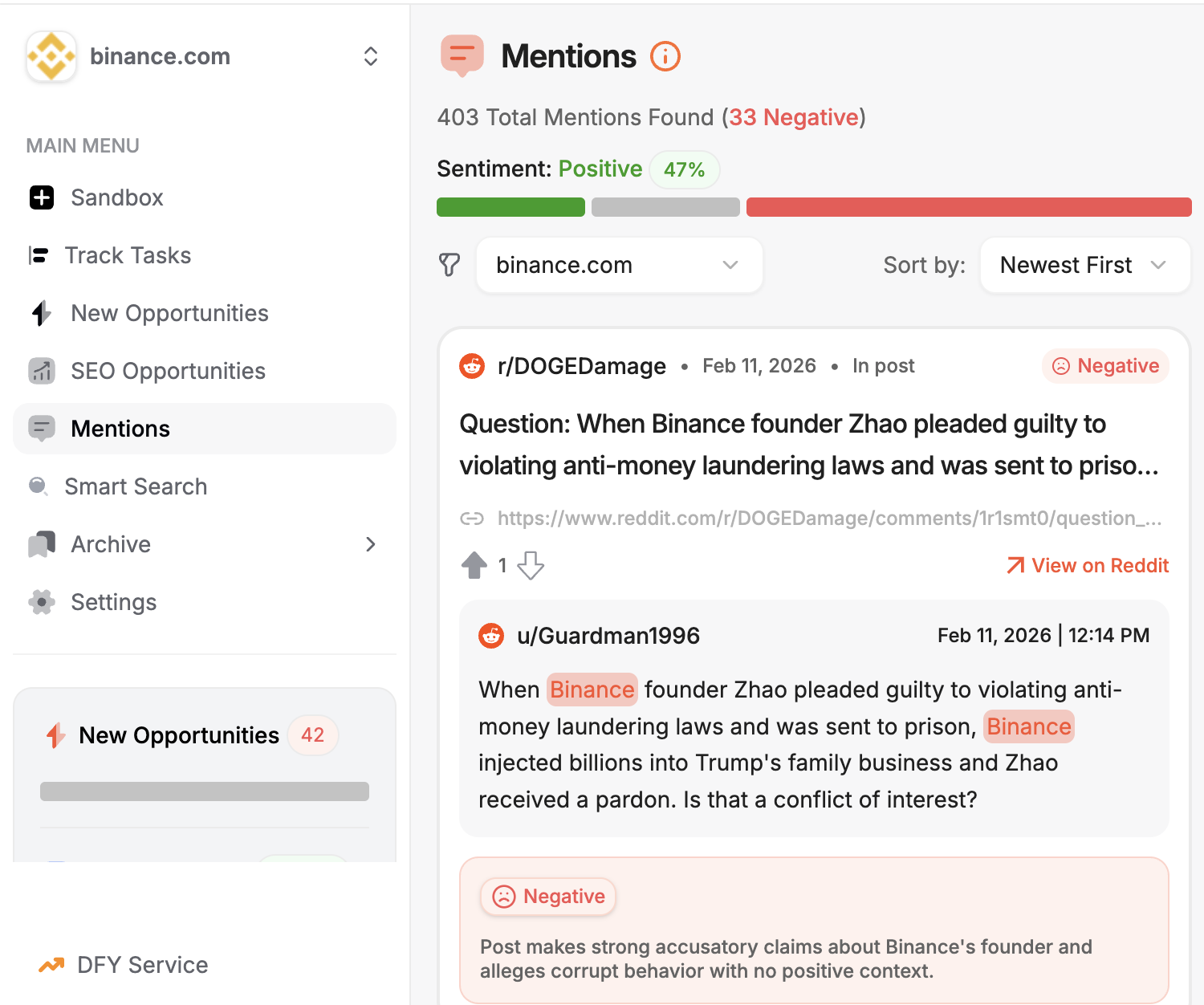Image resolution: width=1204 pixels, height=1005 pixels.
Task: Click the Archive bookmark icon
Action: (x=42, y=544)
